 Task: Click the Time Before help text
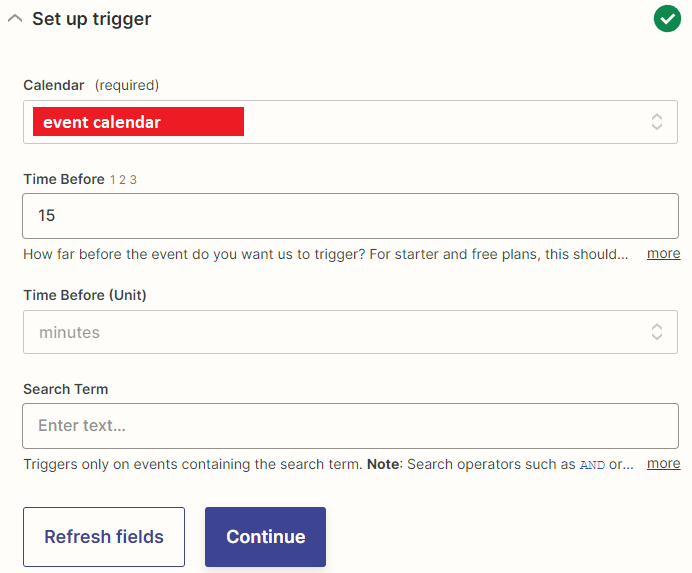[x=326, y=254]
